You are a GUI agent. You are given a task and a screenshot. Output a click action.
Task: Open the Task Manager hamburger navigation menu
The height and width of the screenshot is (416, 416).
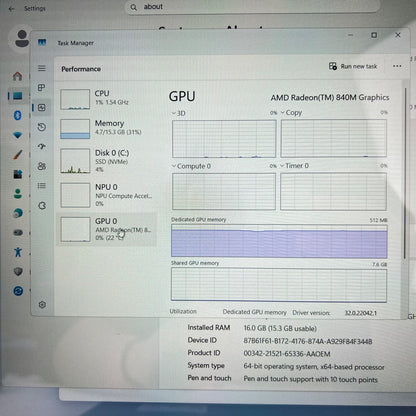pyautogui.click(x=42, y=68)
